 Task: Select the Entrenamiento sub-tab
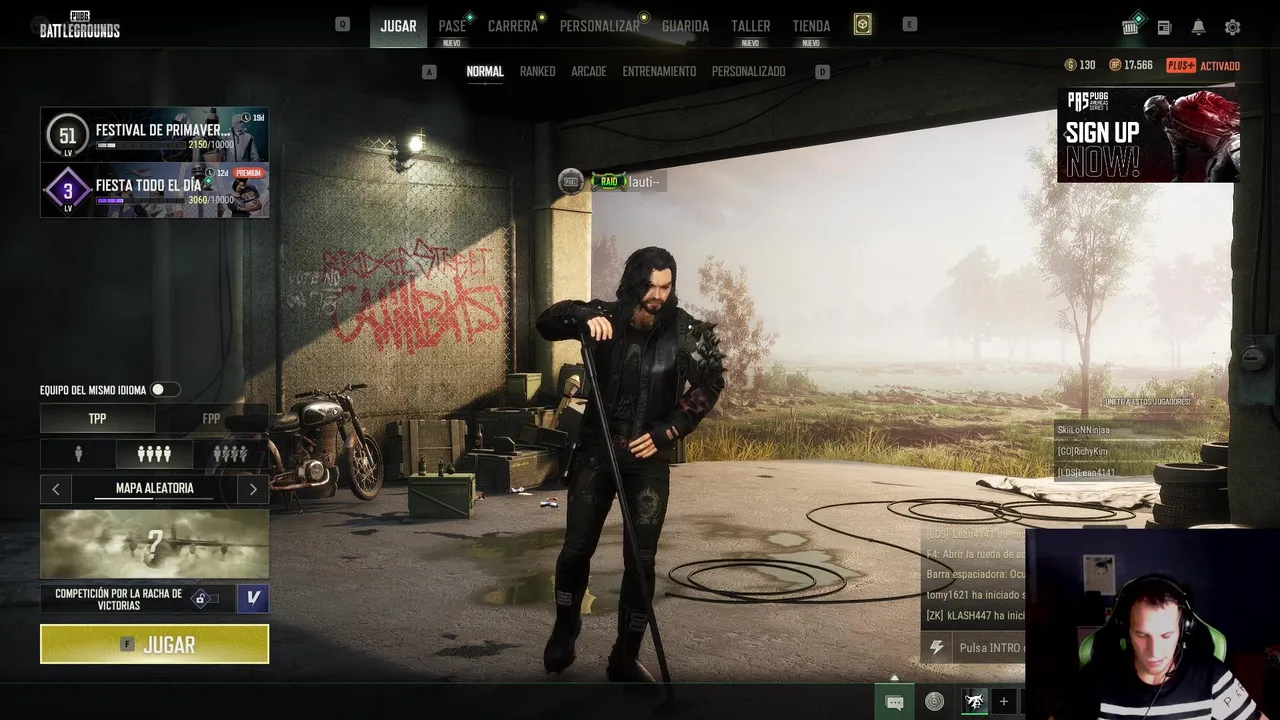[x=659, y=71]
